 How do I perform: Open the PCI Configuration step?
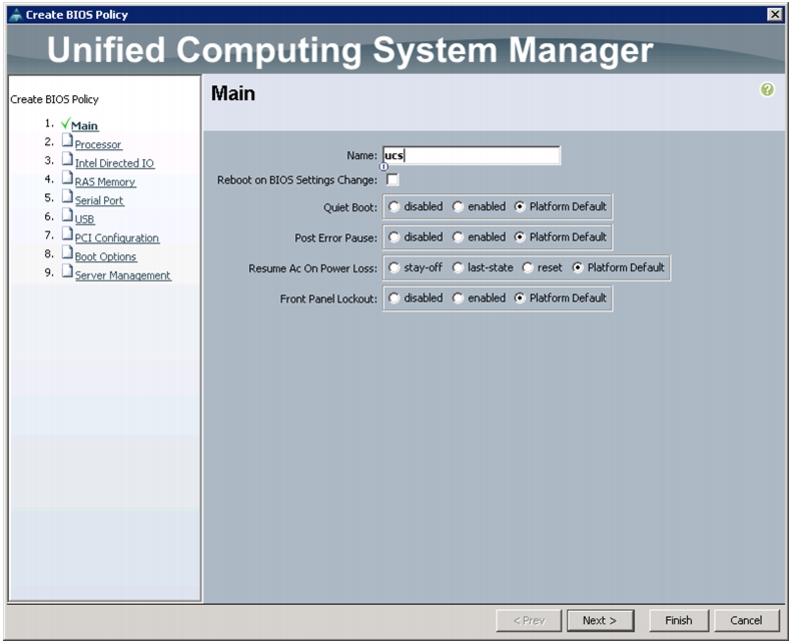[117, 238]
